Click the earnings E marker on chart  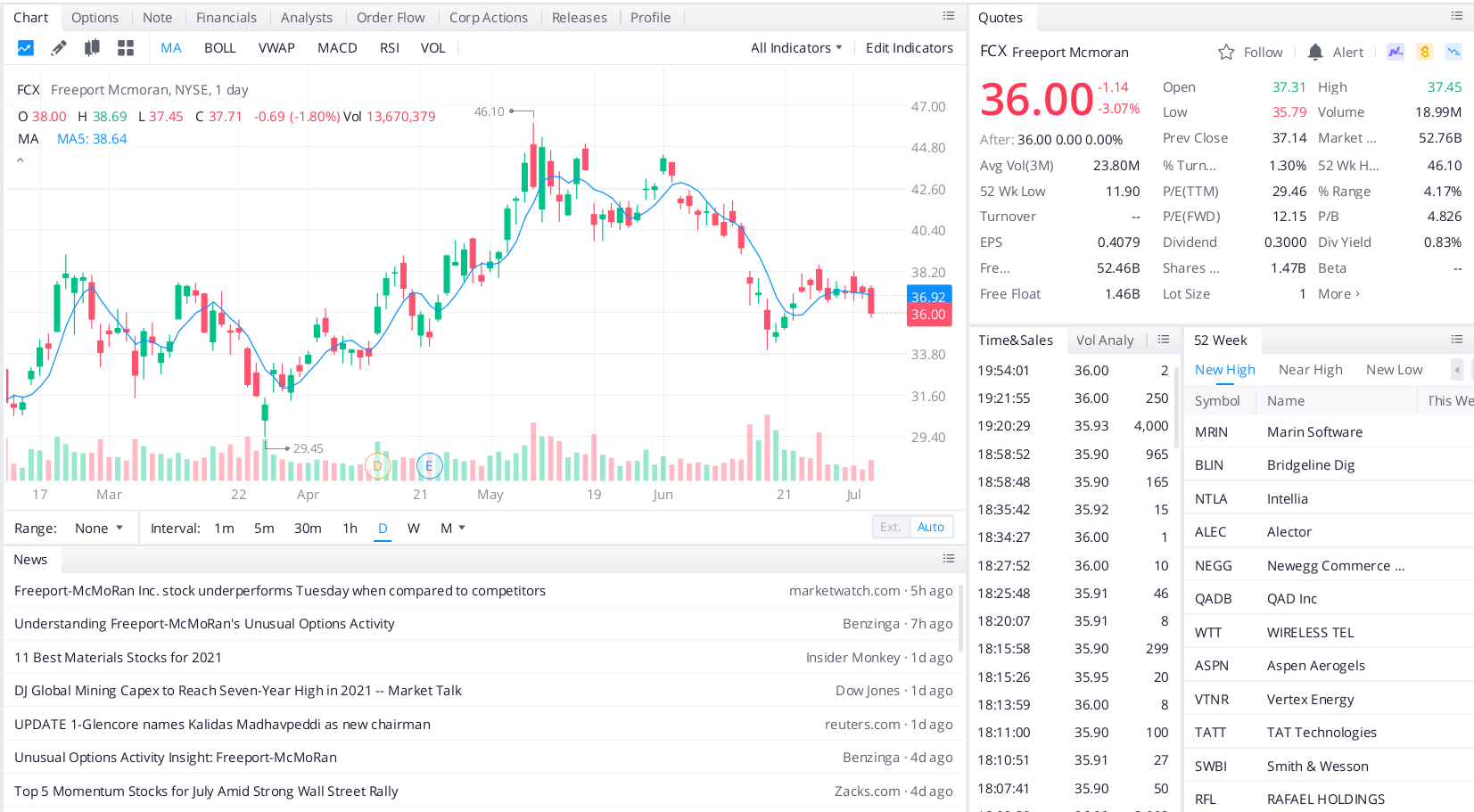click(429, 465)
